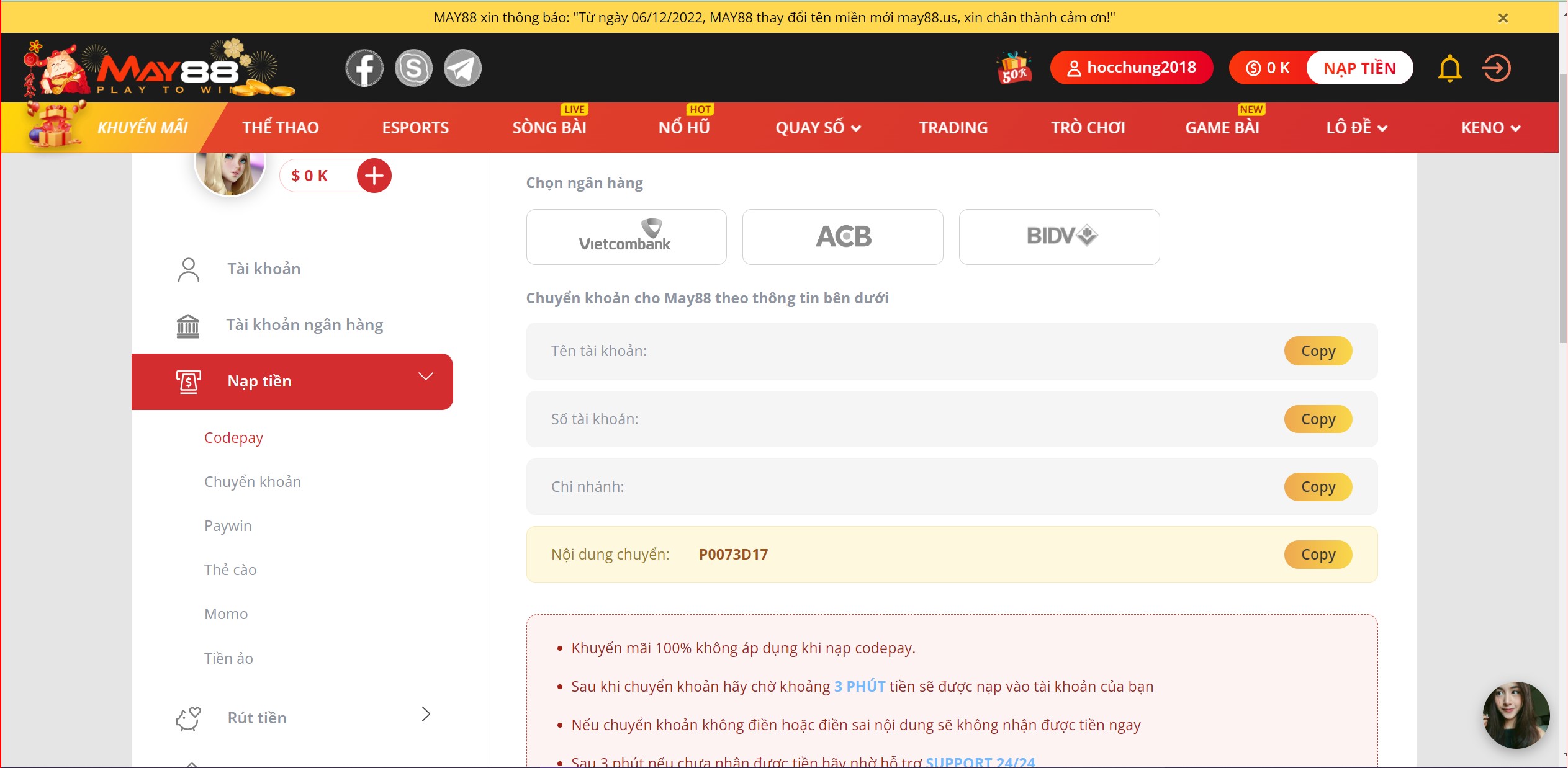This screenshot has height=768, width=1568.
Task: Open SÒNG BÀI live casino
Action: (x=549, y=128)
